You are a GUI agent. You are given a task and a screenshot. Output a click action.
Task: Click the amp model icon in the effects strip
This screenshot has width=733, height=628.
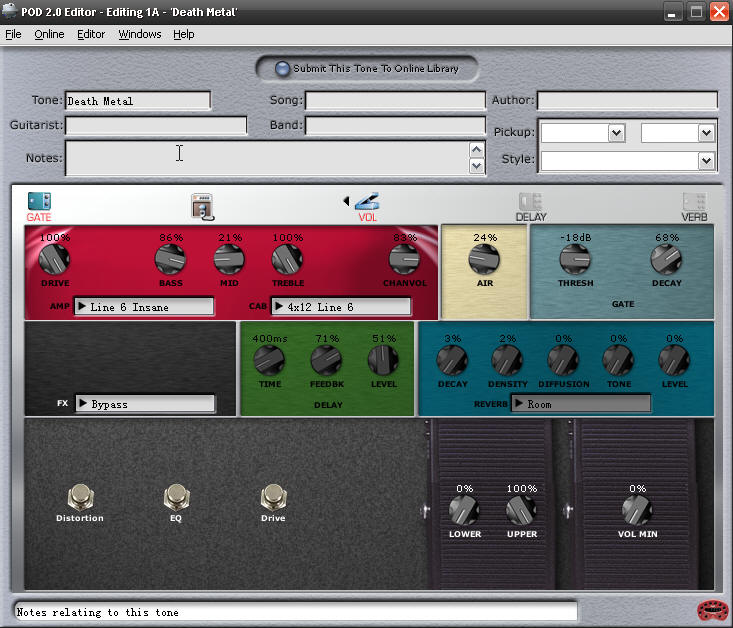[x=202, y=206]
